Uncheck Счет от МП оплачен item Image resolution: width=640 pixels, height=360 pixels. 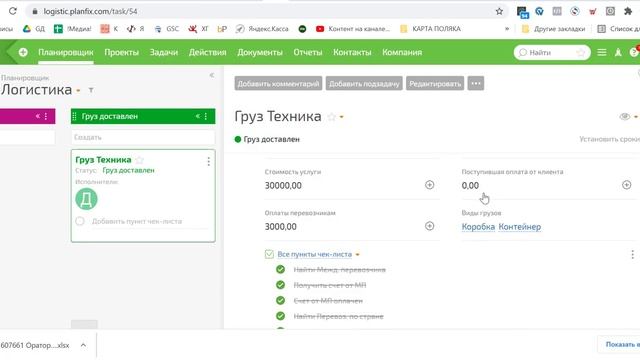pos(280,300)
